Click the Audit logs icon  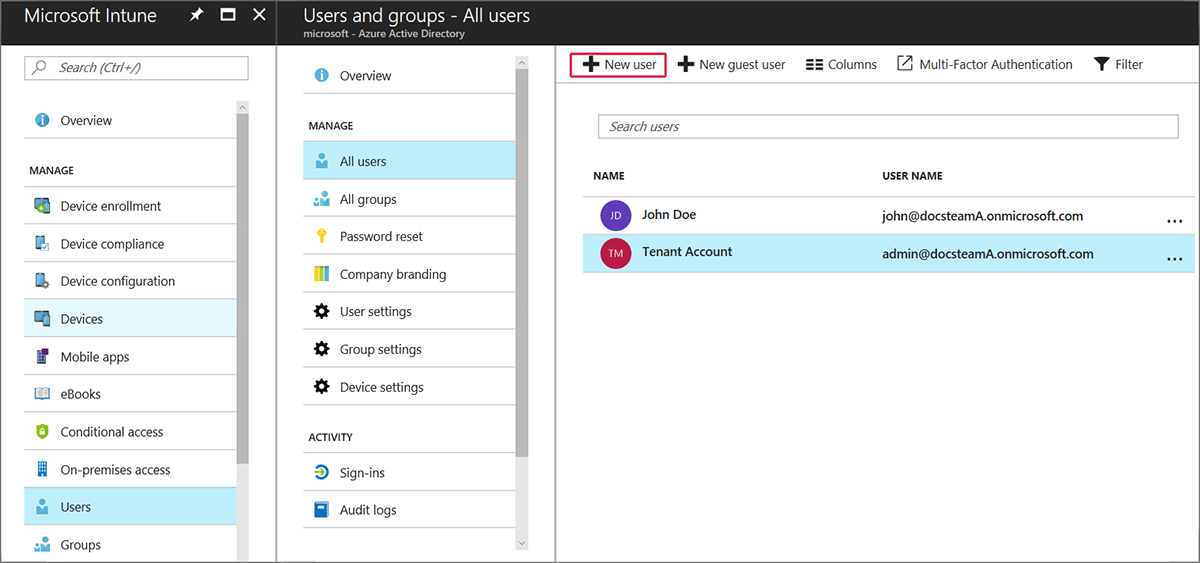pos(321,510)
